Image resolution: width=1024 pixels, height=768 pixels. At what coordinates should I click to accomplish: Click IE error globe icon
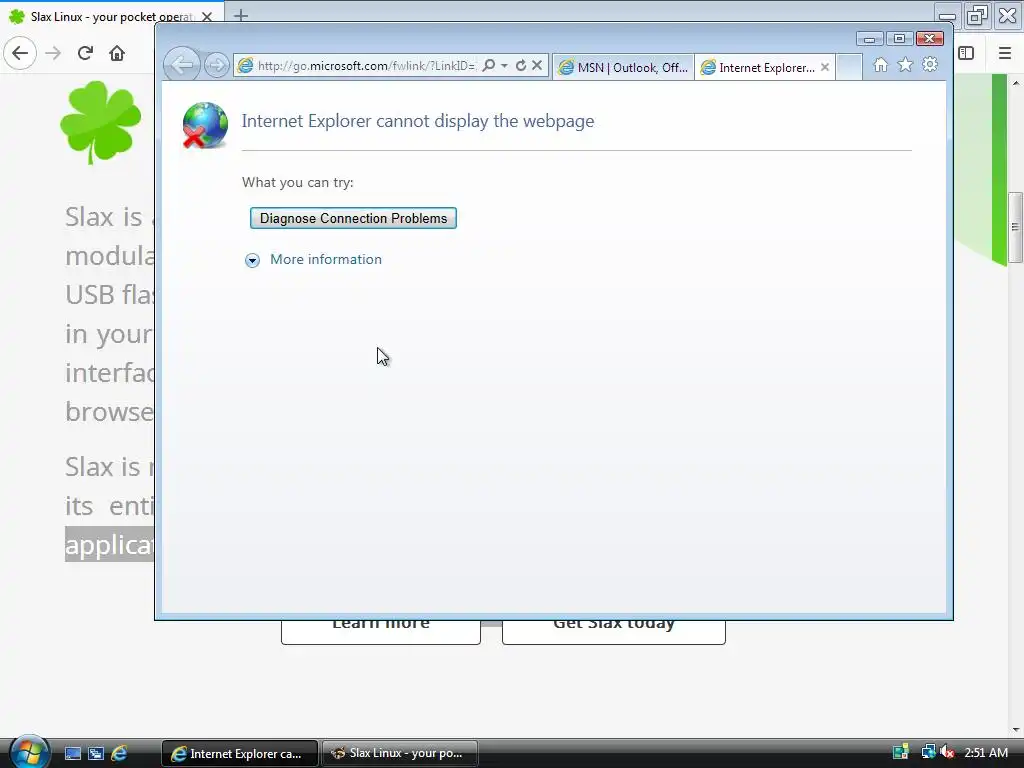pyautogui.click(x=205, y=125)
